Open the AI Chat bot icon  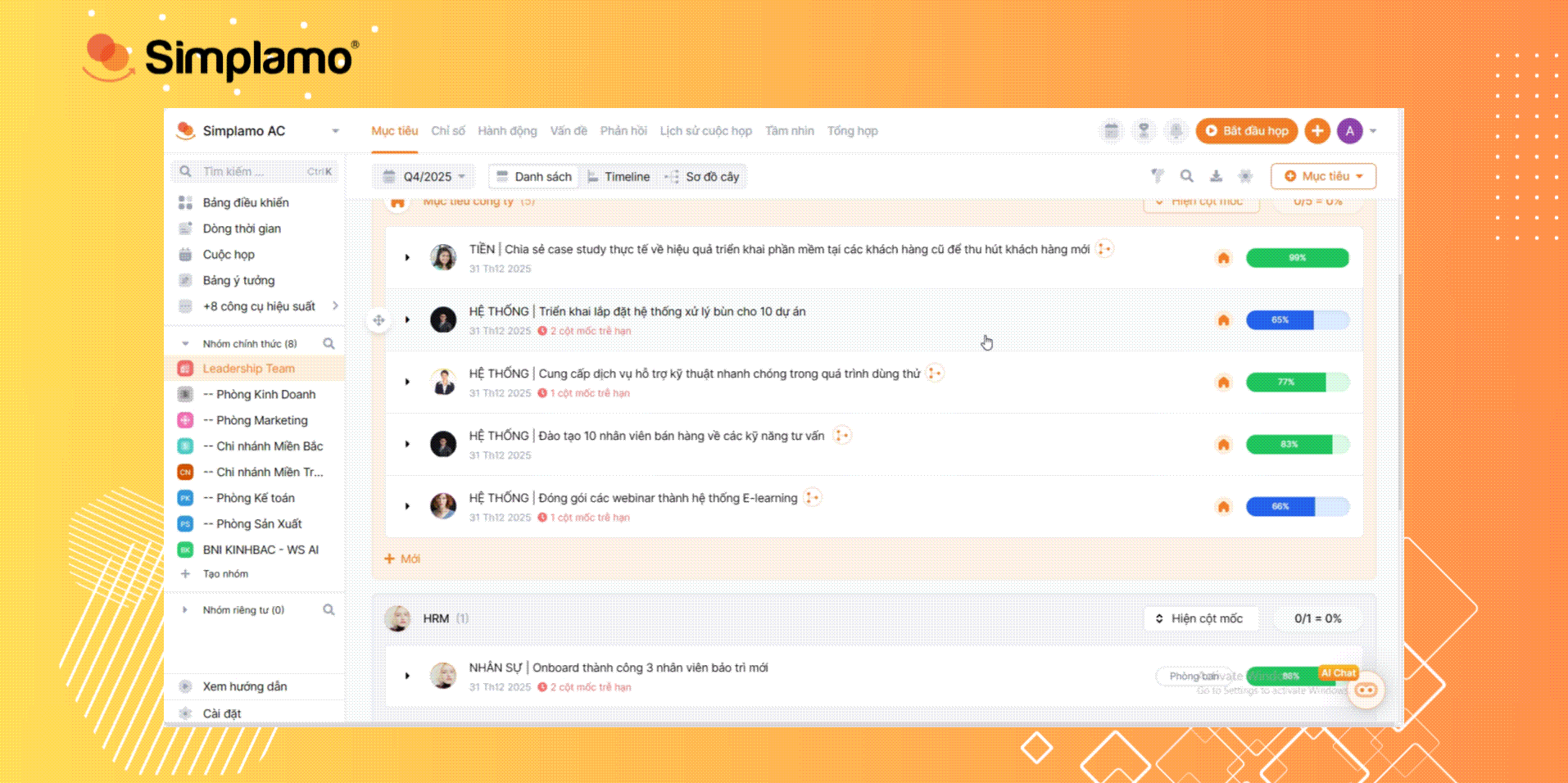[1366, 690]
